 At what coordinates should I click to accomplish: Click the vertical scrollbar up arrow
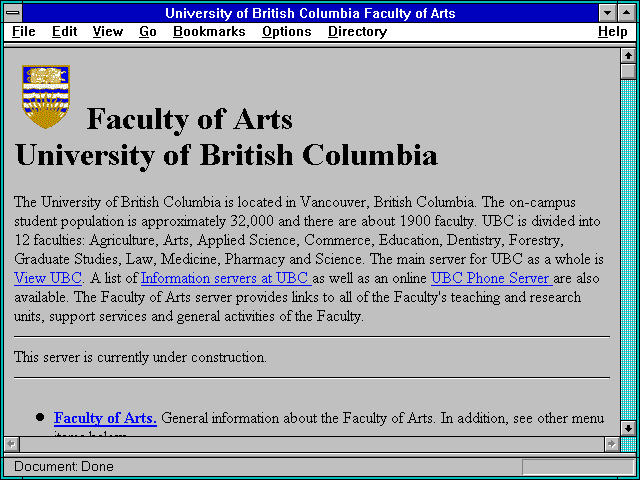[x=629, y=56]
